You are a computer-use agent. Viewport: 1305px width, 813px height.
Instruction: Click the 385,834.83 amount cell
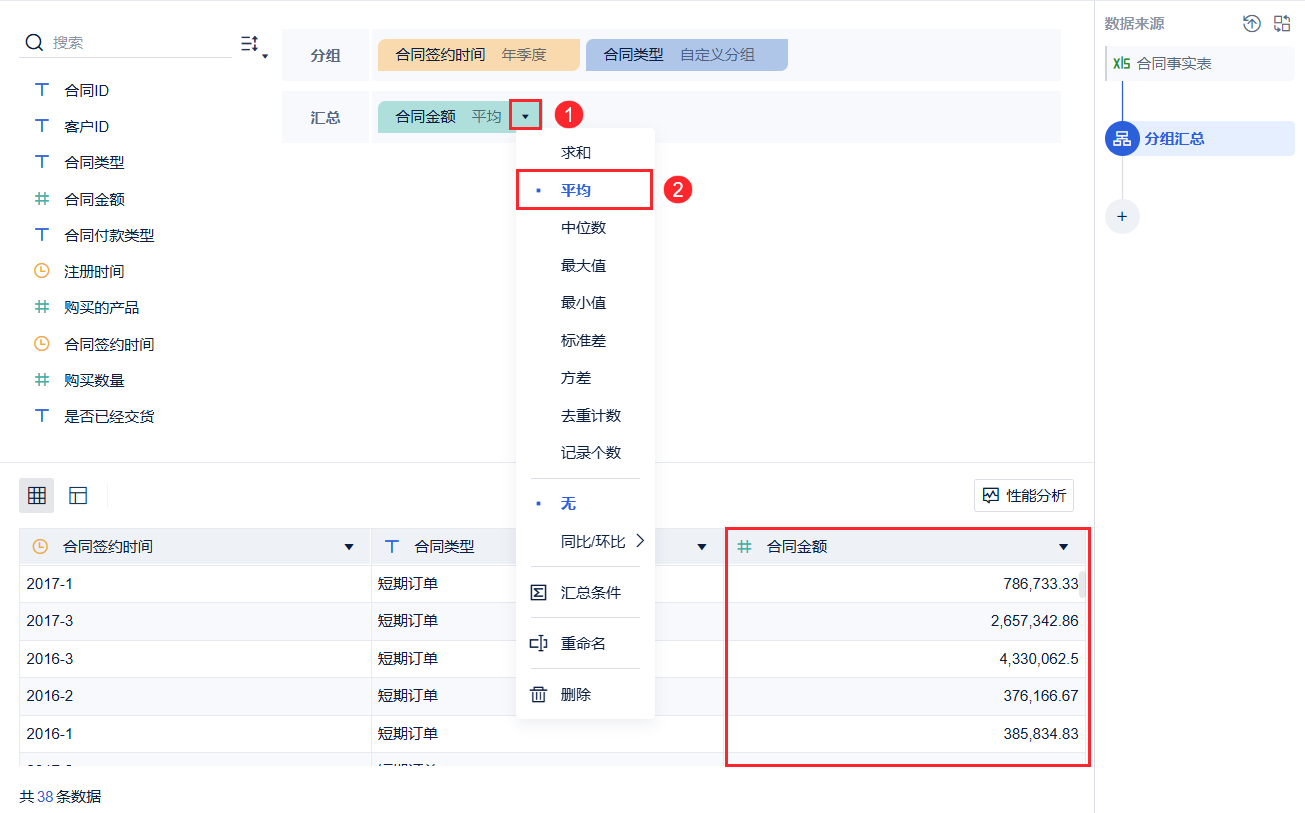pyautogui.click(x=907, y=734)
